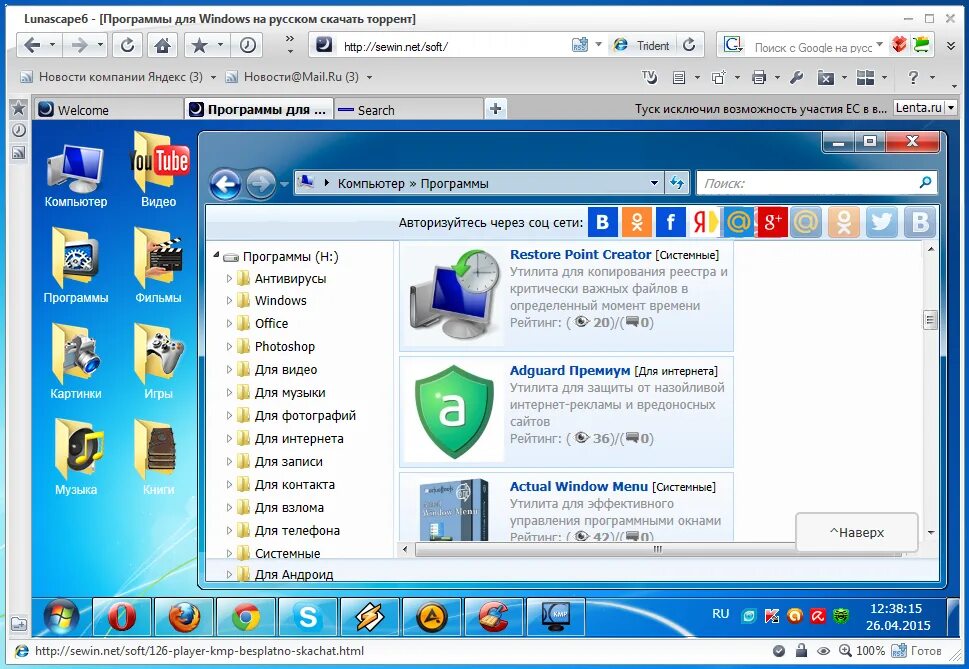Click the horizontal scrollbar under program list
The height and width of the screenshot is (669, 969).
[x=658, y=549]
